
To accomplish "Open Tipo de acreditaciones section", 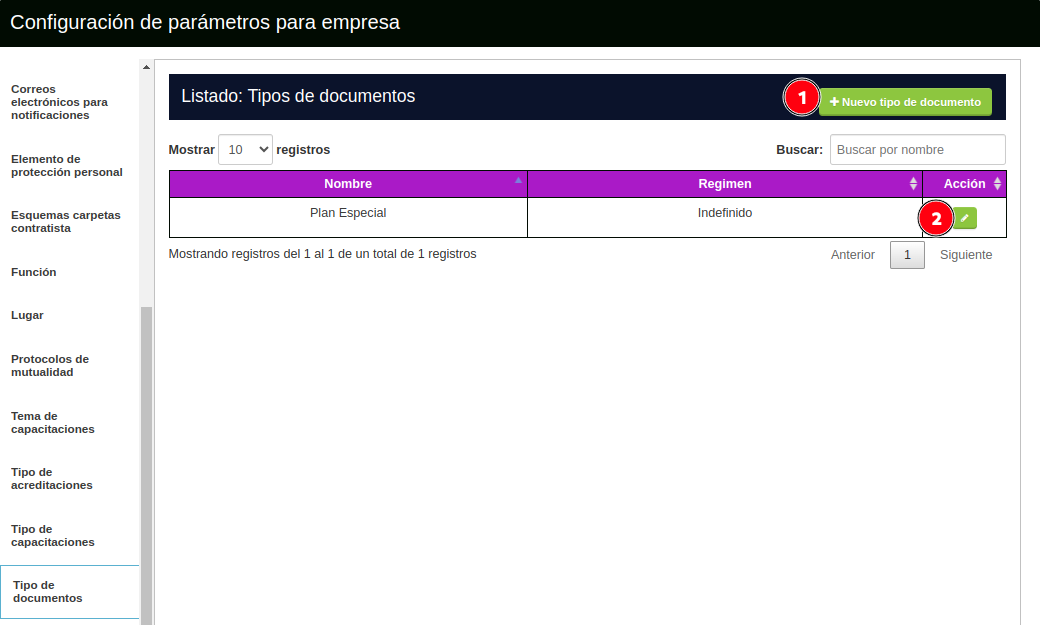I will pyautogui.click(x=52, y=478).
